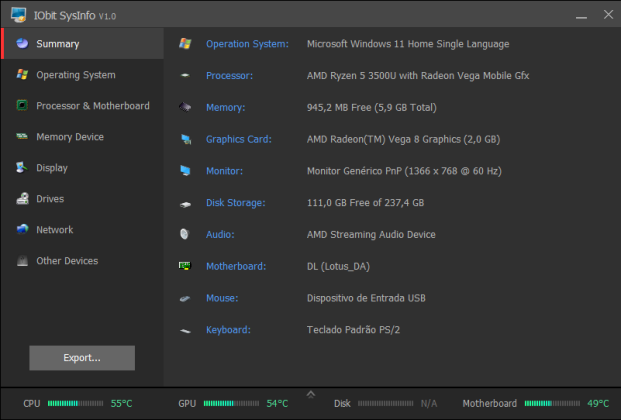Open the Processor: link
The image size is (621, 420).
point(229,76)
